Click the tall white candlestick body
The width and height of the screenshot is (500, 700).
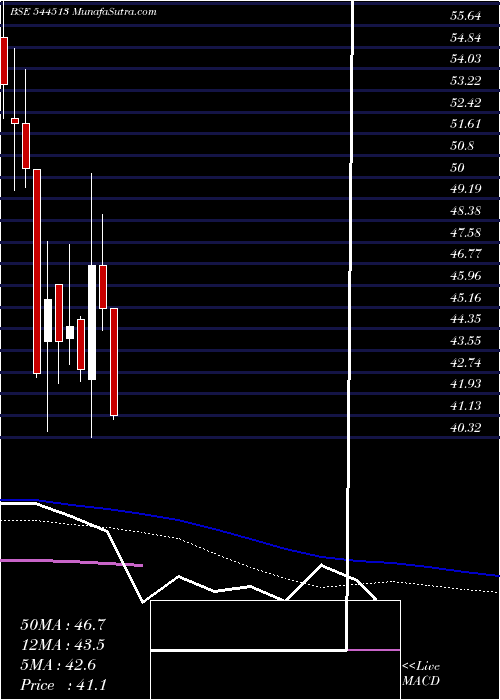[x=92, y=323]
